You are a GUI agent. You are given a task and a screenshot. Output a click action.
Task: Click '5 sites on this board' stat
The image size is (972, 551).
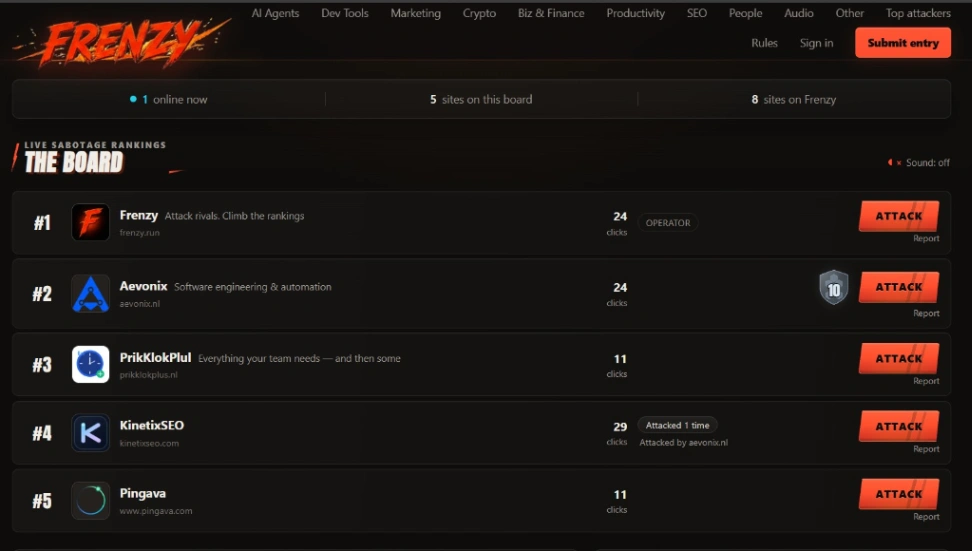(x=481, y=99)
